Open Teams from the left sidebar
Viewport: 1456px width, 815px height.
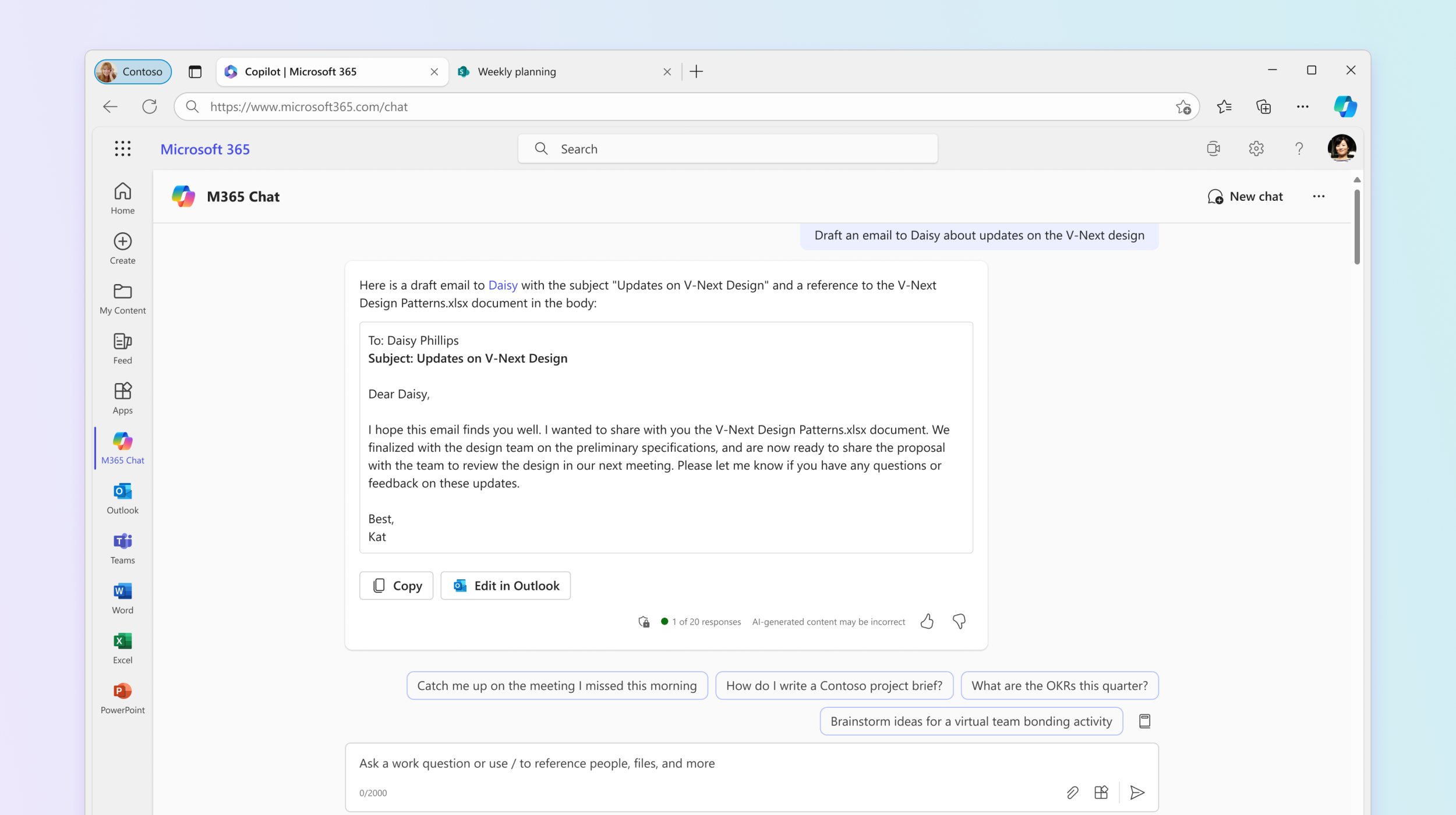pyautogui.click(x=121, y=547)
